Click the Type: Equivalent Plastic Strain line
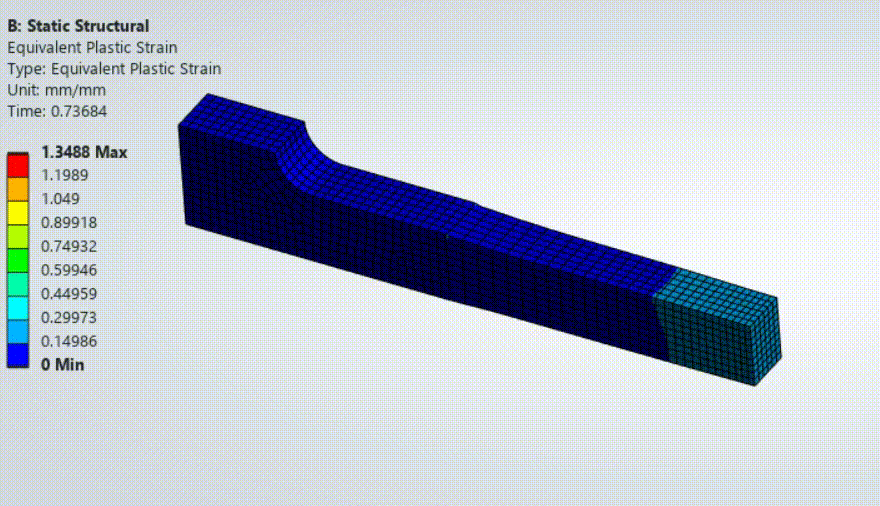This screenshot has width=880, height=506. (114, 69)
